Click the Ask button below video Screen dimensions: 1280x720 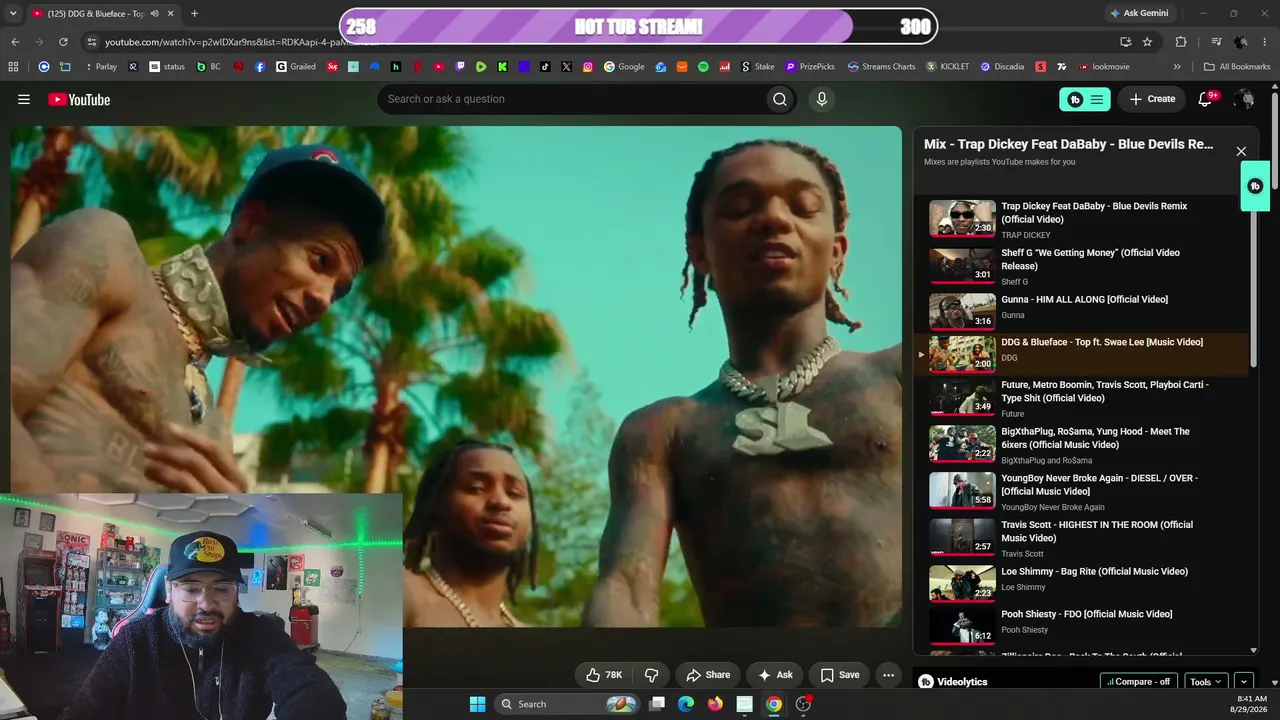tap(775, 675)
